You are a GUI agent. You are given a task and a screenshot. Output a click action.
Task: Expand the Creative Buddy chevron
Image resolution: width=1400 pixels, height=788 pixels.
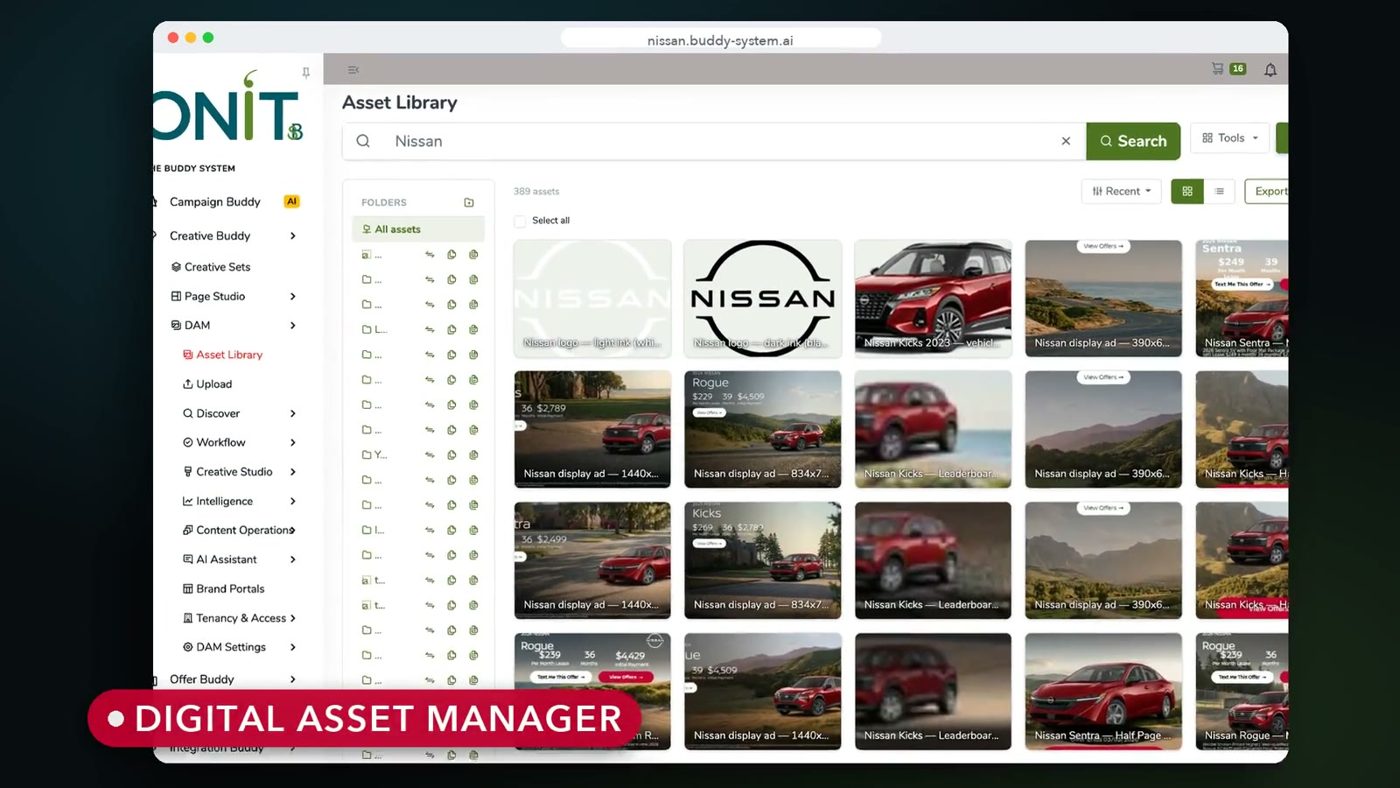[x=293, y=236]
